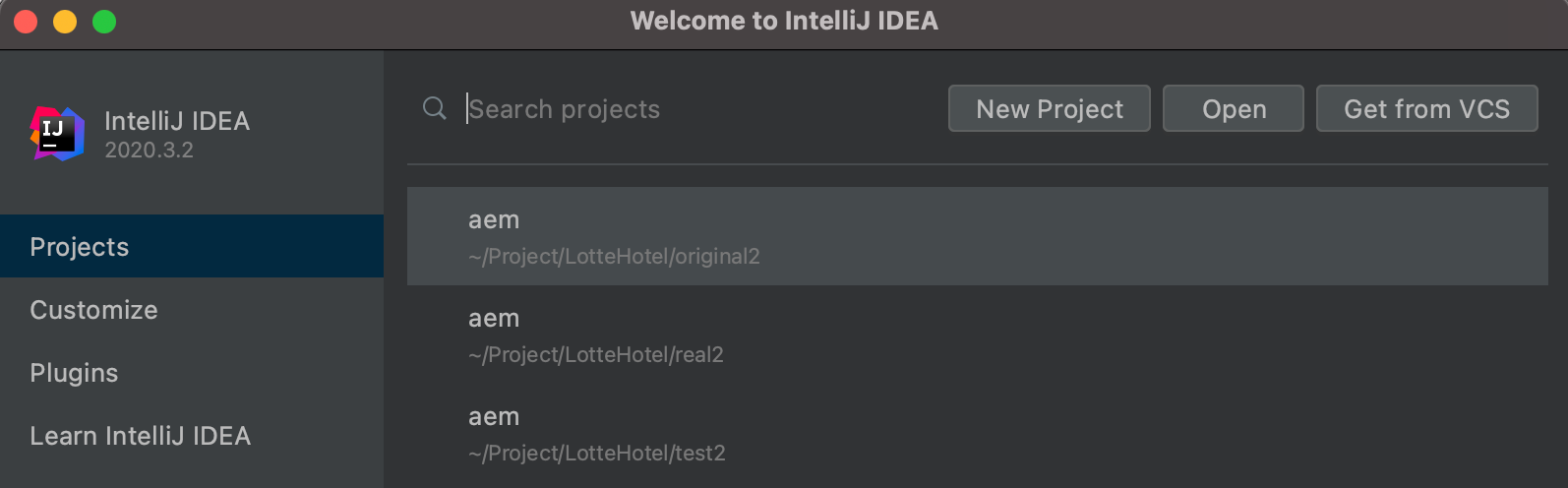Focus the Search projects input field
The image size is (1568, 488).
689,109
